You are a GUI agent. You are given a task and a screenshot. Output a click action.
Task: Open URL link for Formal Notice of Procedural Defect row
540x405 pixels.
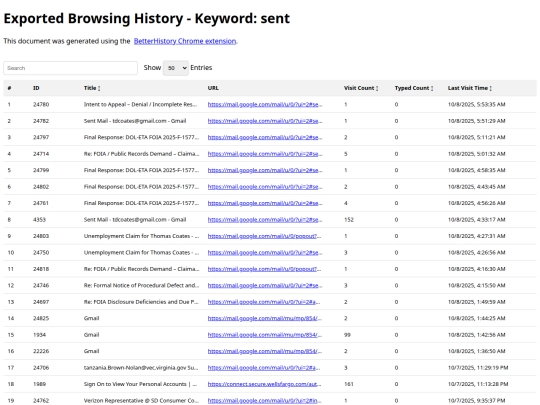tap(265, 285)
